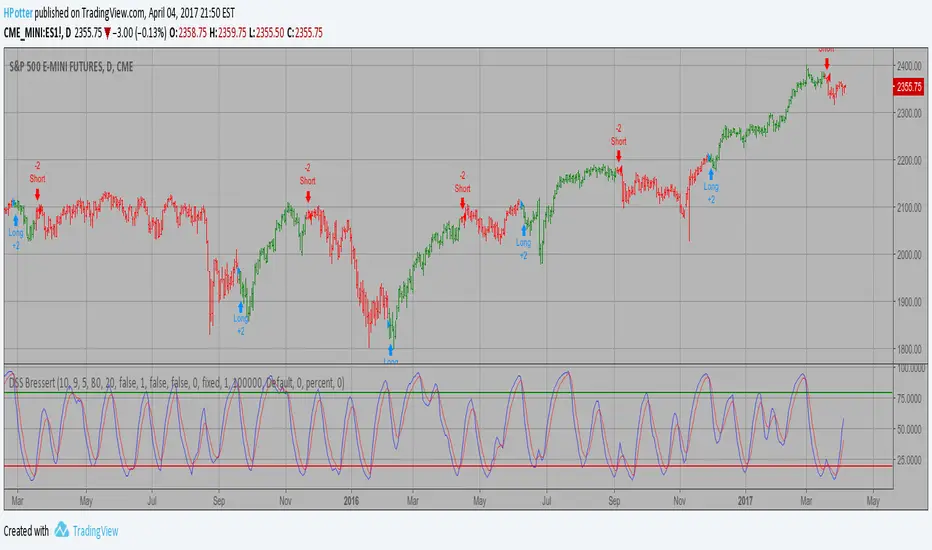Click the Mar label just after 2017

tap(806, 501)
